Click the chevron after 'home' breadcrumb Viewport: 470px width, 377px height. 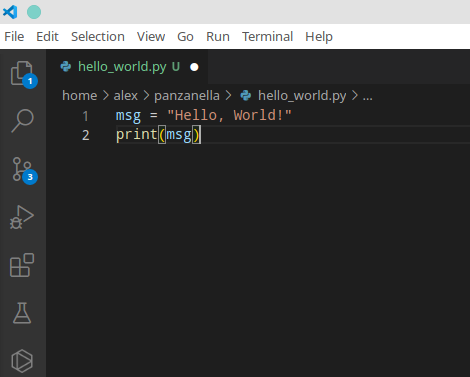(106, 96)
